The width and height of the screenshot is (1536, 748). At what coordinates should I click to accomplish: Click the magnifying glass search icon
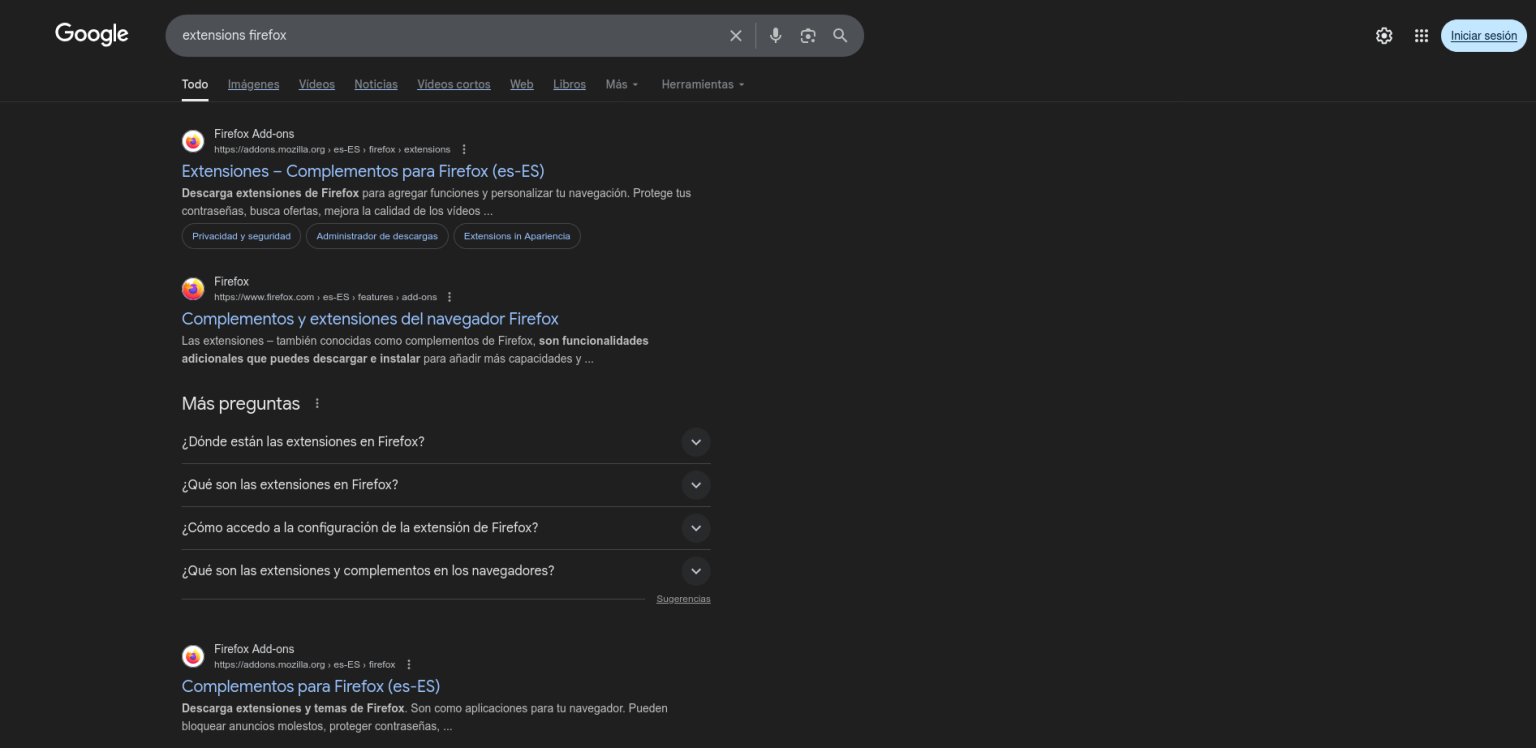point(840,36)
